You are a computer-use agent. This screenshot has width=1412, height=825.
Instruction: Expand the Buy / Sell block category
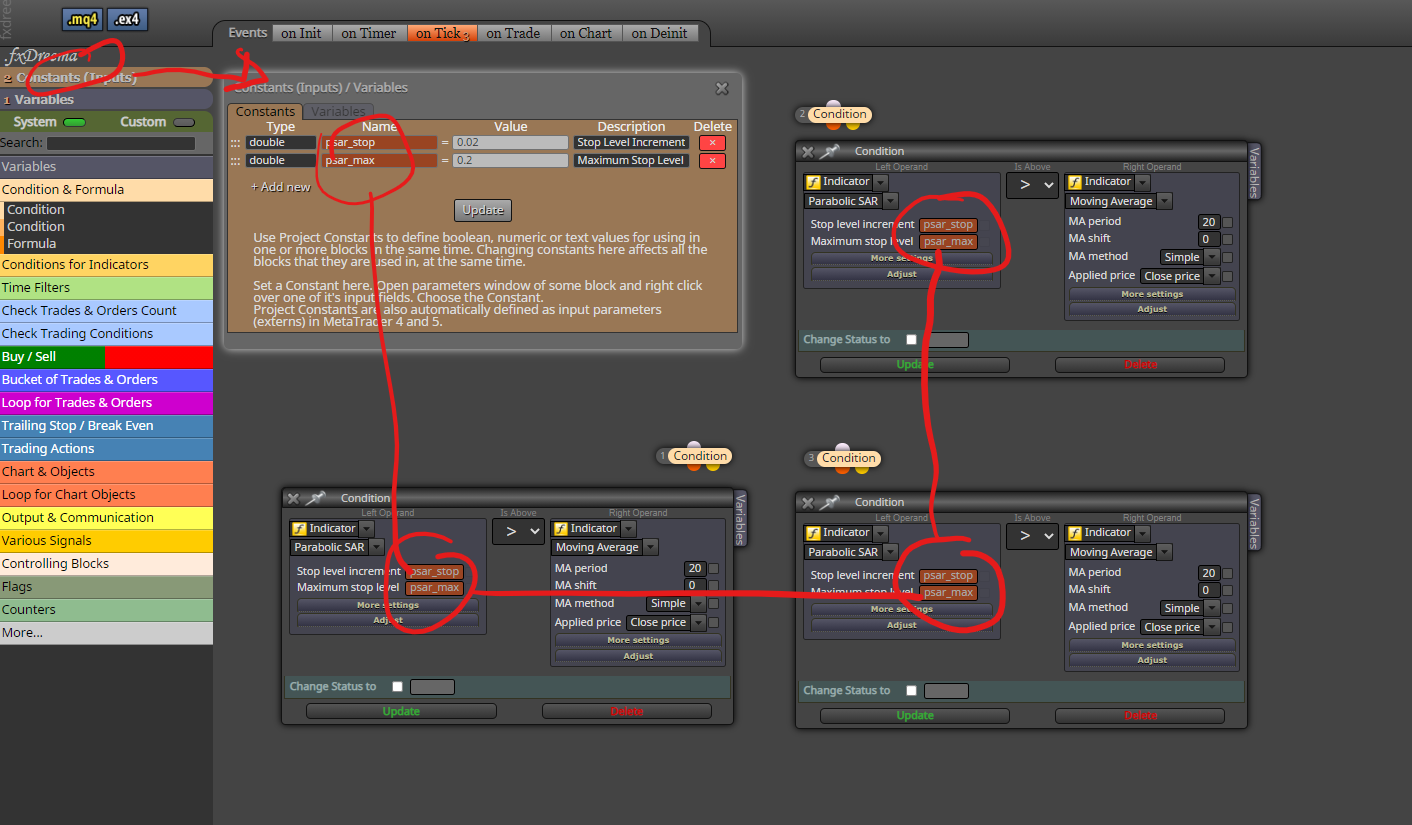click(106, 357)
